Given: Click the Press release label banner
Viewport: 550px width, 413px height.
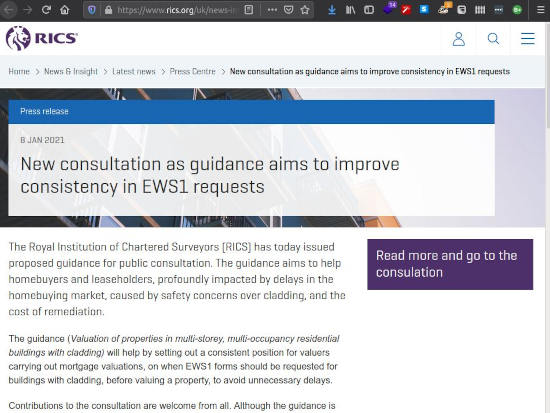Looking at the screenshot, I should [x=251, y=112].
